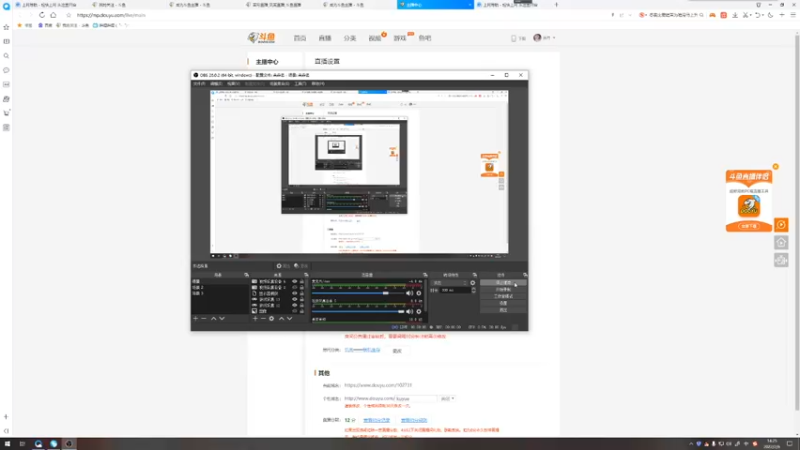Move scene down in OBS Scenes list
Image resolution: width=800 pixels, height=450 pixels.
(x=222, y=318)
